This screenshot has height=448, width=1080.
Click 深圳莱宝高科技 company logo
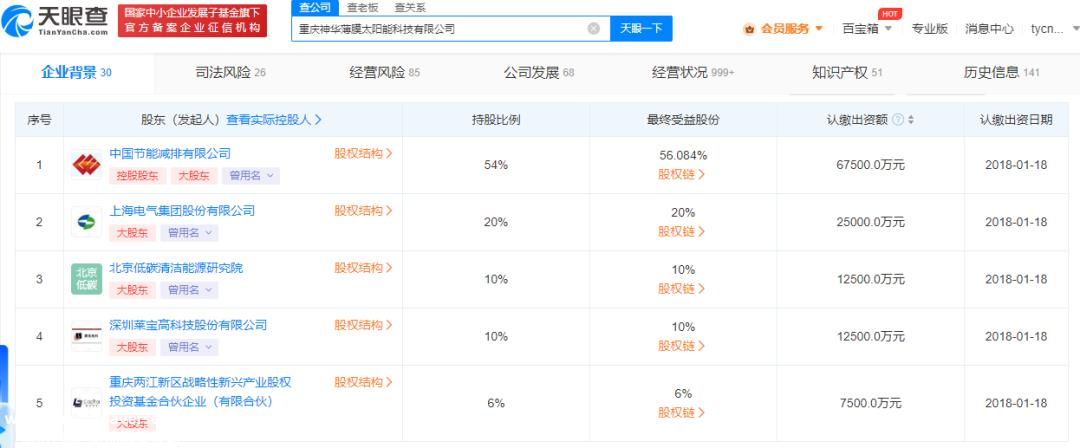86,336
